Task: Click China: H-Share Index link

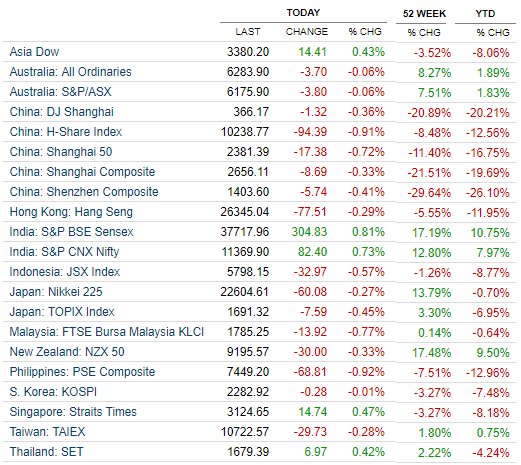Action: (x=66, y=132)
